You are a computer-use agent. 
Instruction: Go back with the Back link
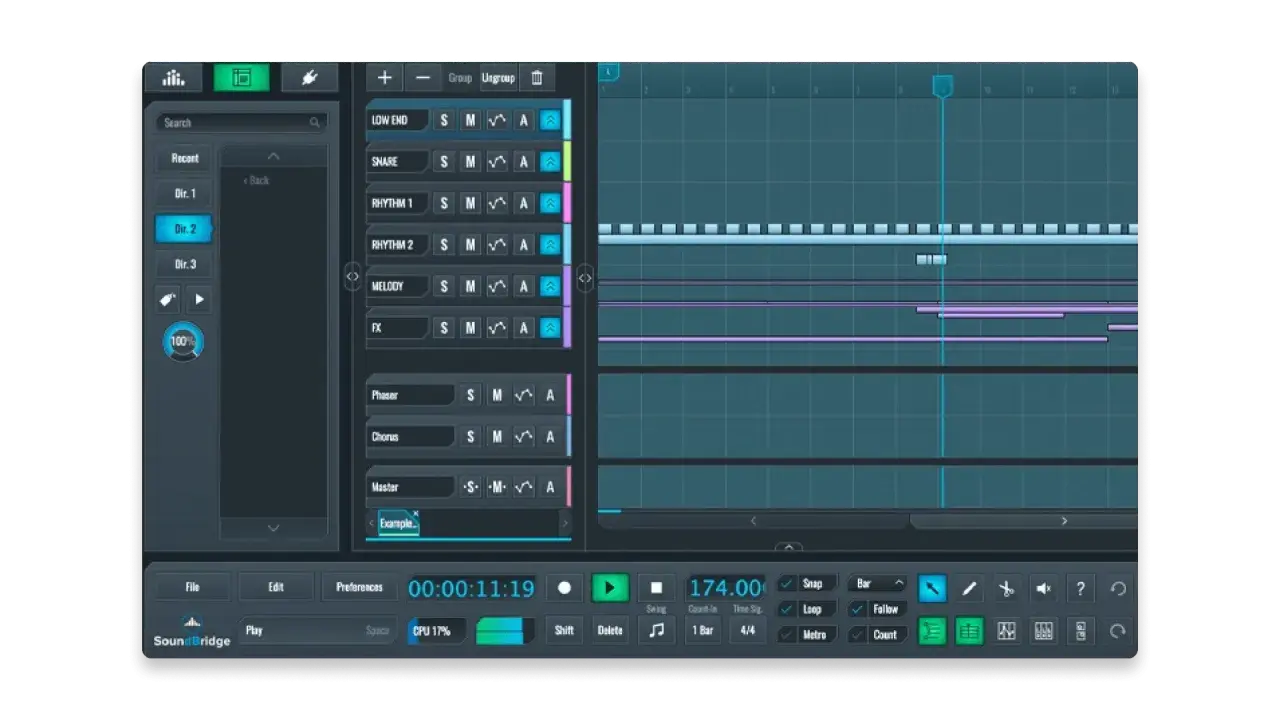tap(256, 181)
